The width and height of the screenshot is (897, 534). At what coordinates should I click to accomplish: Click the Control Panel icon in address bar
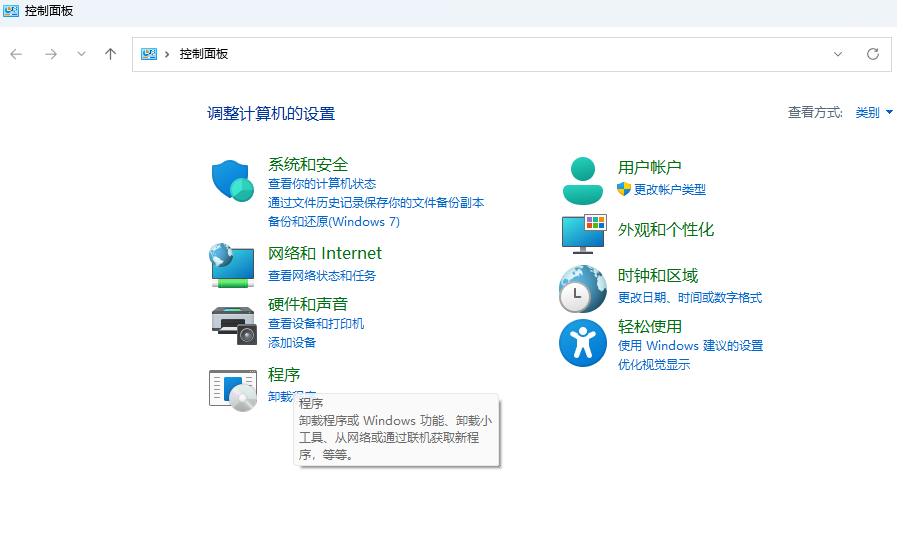[149, 54]
